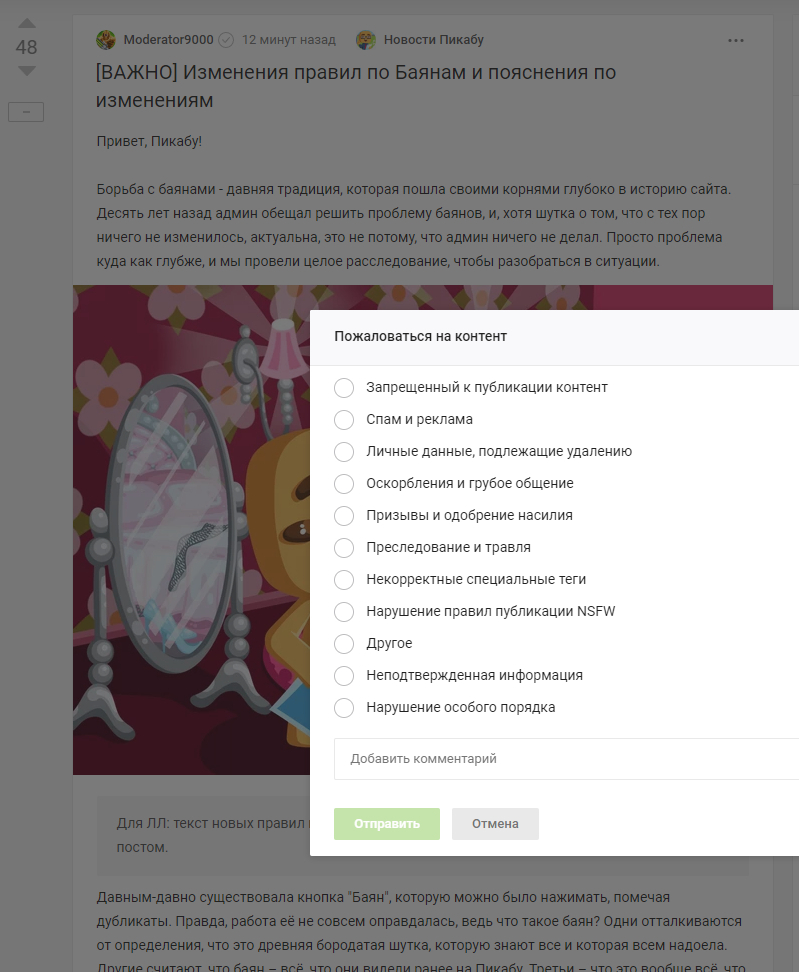This screenshot has width=799, height=972.
Task: Open the Moderator9000 author profile link
Action: click(x=168, y=40)
